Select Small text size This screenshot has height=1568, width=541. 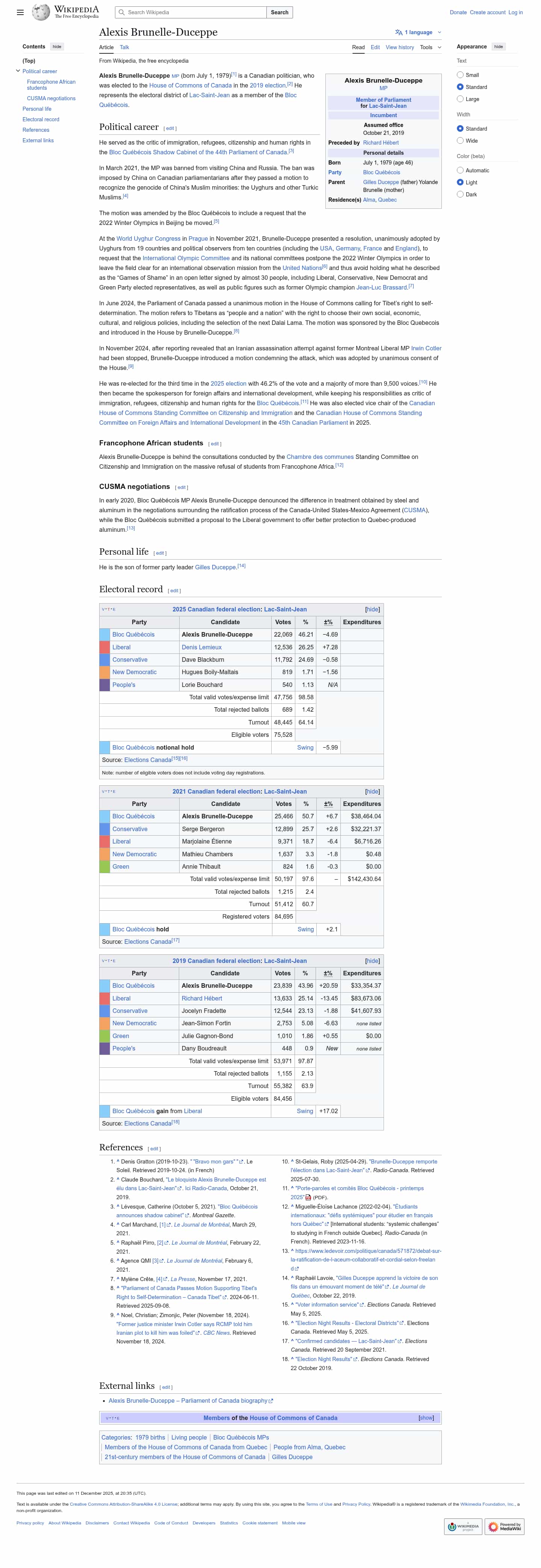(460, 75)
